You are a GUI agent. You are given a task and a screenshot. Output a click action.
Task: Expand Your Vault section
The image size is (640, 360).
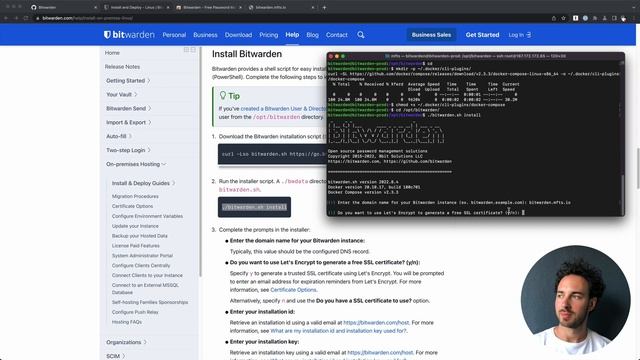coord(122,94)
